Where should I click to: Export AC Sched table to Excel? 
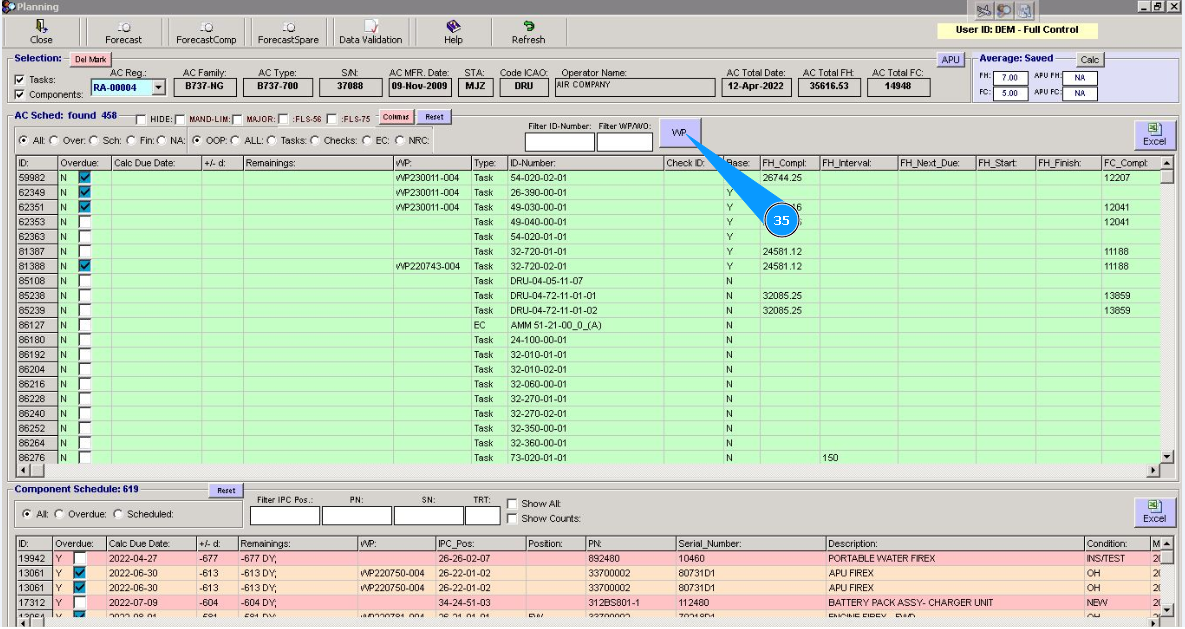1154,135
